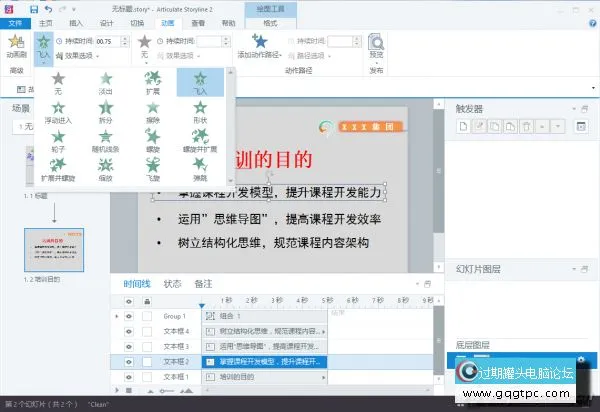Screen dimensions: 600x412
Task: Open the variables manager icon in triggers panel
Action: pyautogui.click(x=581, y=126)
